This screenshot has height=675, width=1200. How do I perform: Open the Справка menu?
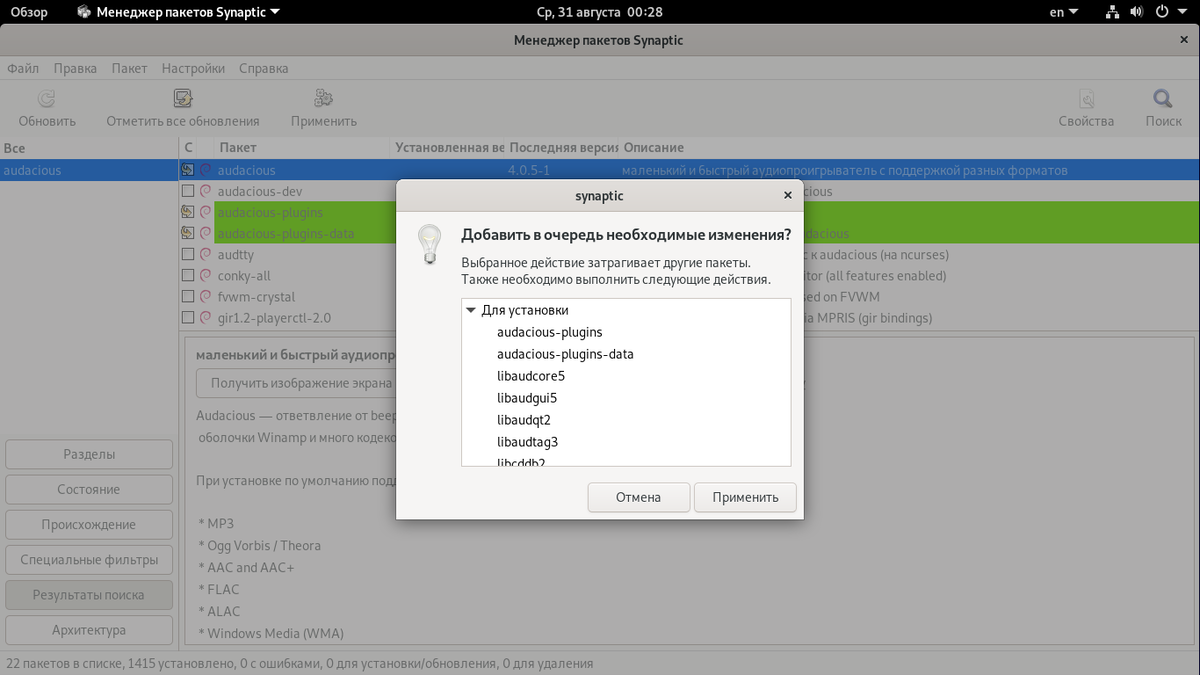tap(264, 68)
